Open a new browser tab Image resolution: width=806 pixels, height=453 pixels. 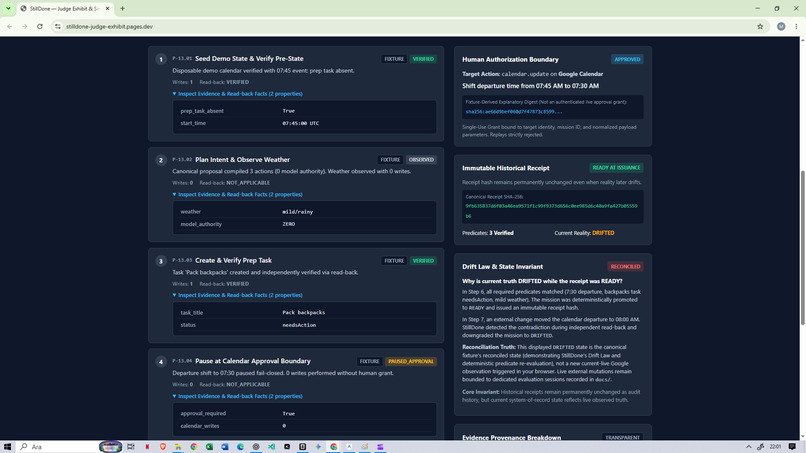click(x=122, y=8)
